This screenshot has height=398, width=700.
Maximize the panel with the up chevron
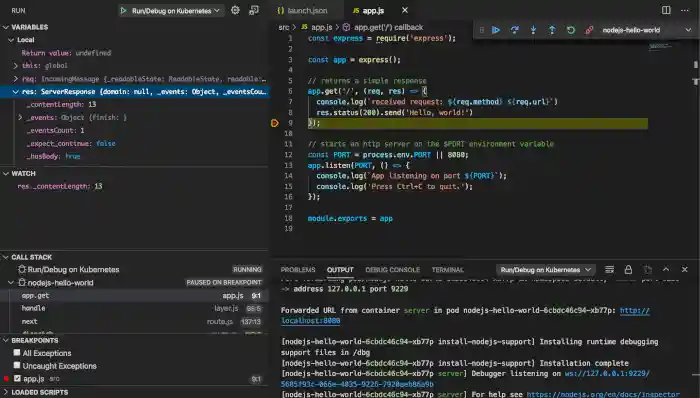(x=666, y=269)
